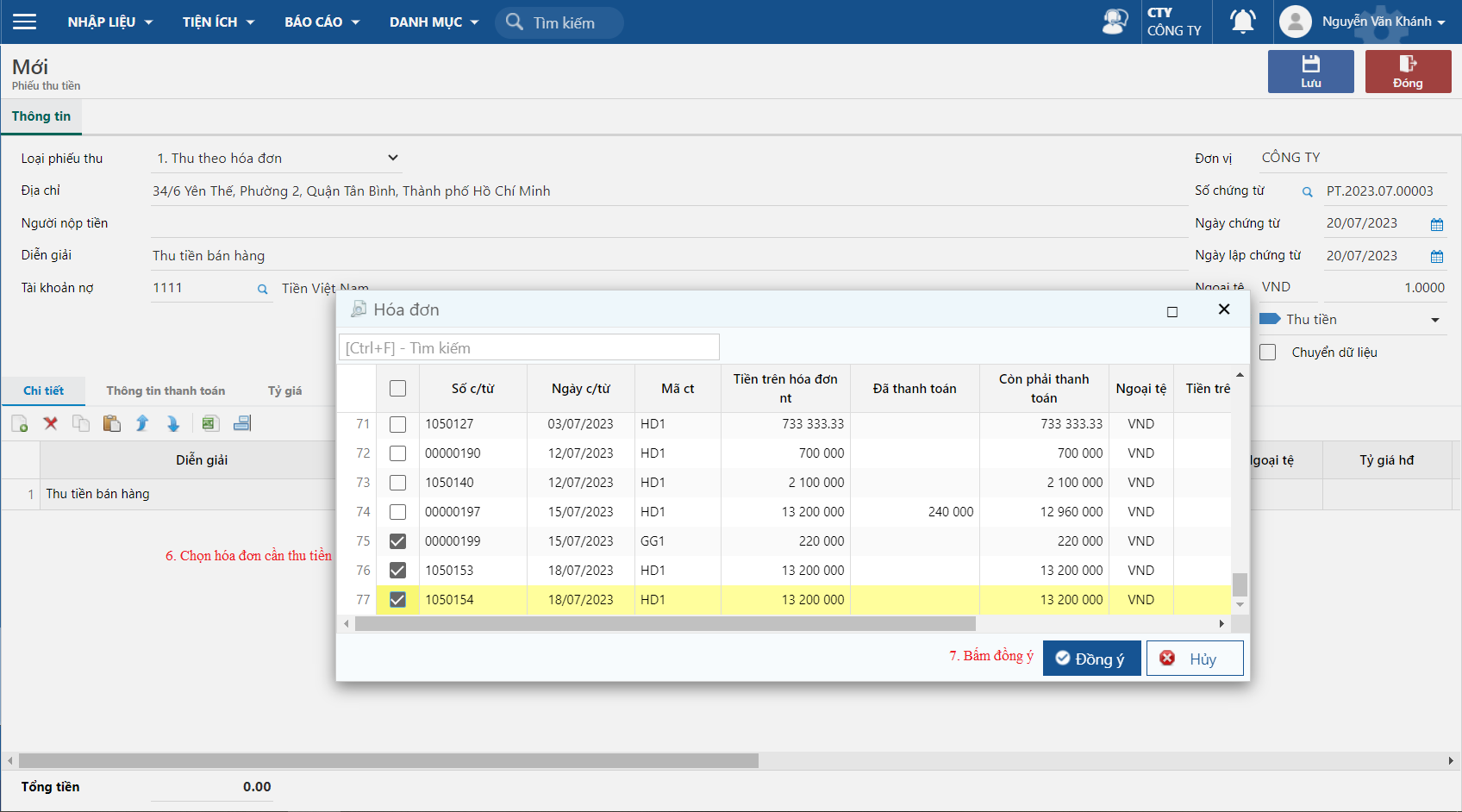
Task: Open the hamburger menu icon
Action: 25,22
